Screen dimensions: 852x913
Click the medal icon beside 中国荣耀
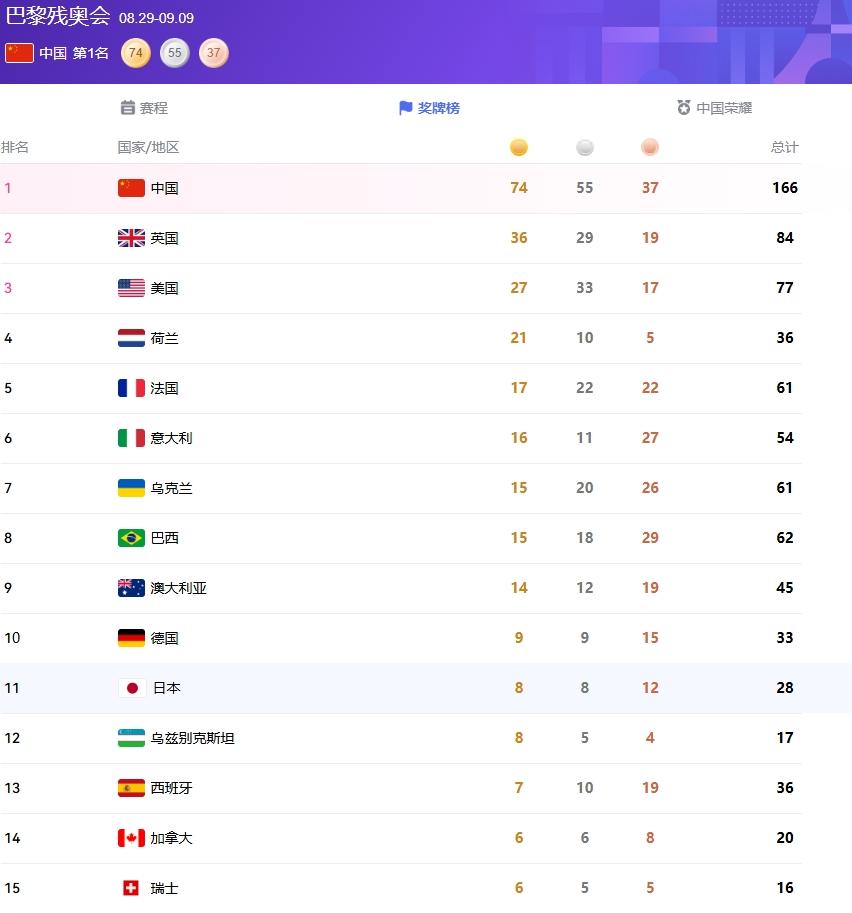tap(684, 108)
